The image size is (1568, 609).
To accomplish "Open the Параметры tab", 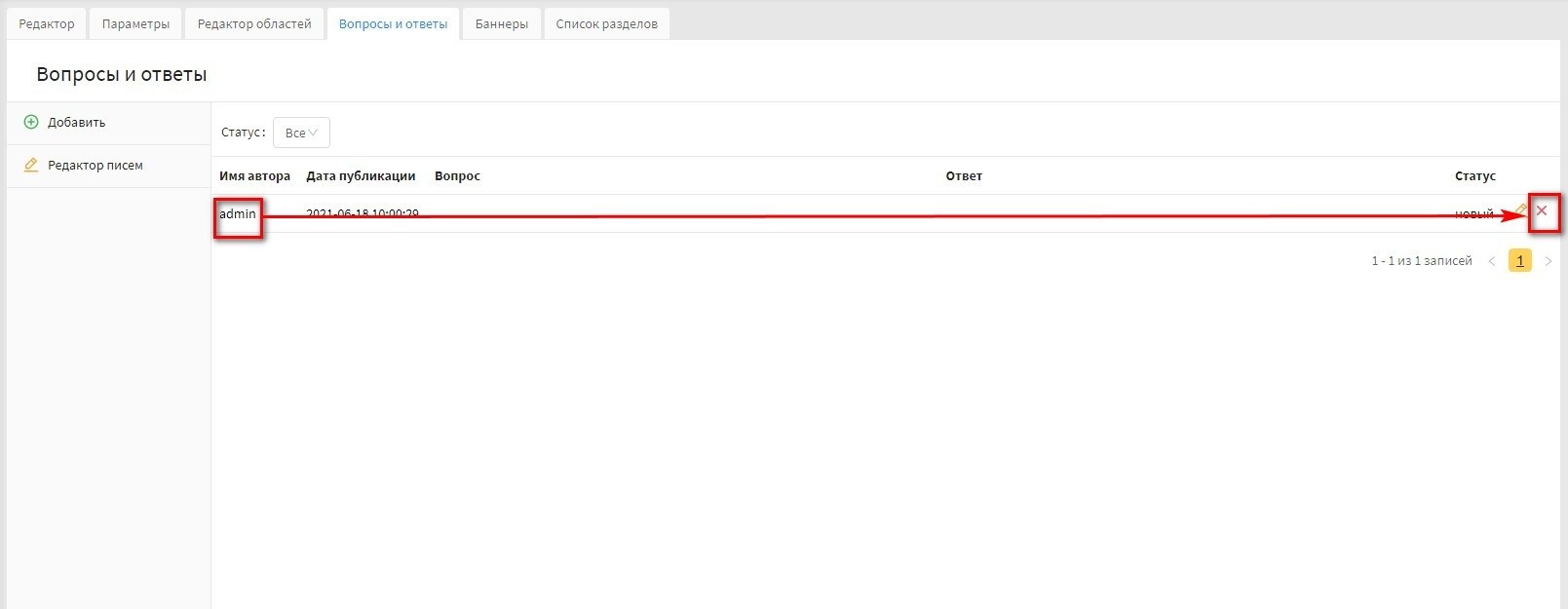I will click(x=135, y=24).
